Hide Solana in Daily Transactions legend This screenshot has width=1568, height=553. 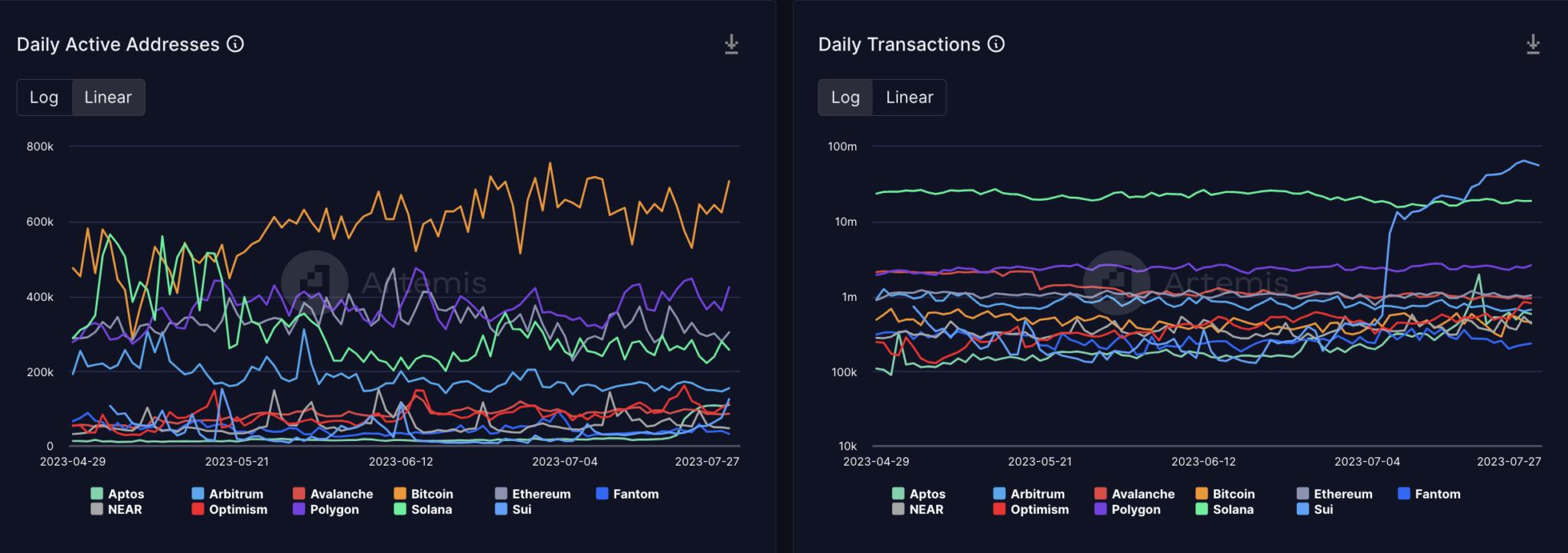click(x=1225, y=509)
